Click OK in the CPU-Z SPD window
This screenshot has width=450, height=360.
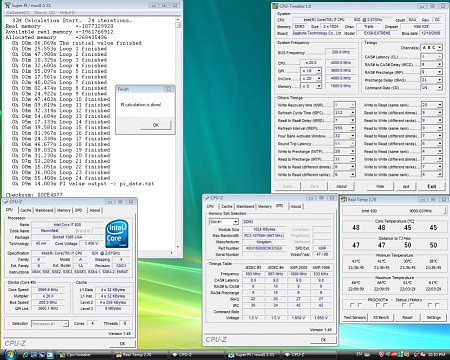(323, 340)
